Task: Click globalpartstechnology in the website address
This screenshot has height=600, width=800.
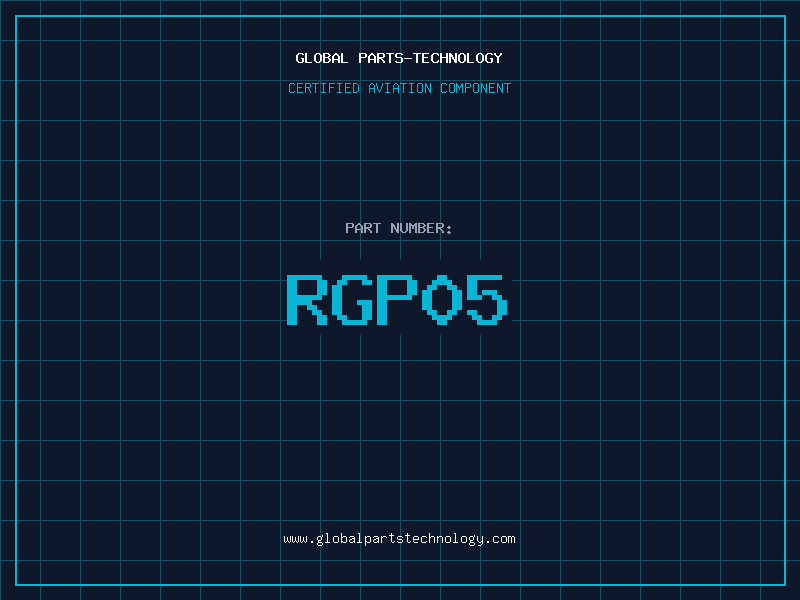Action: [x=399, y=539]
